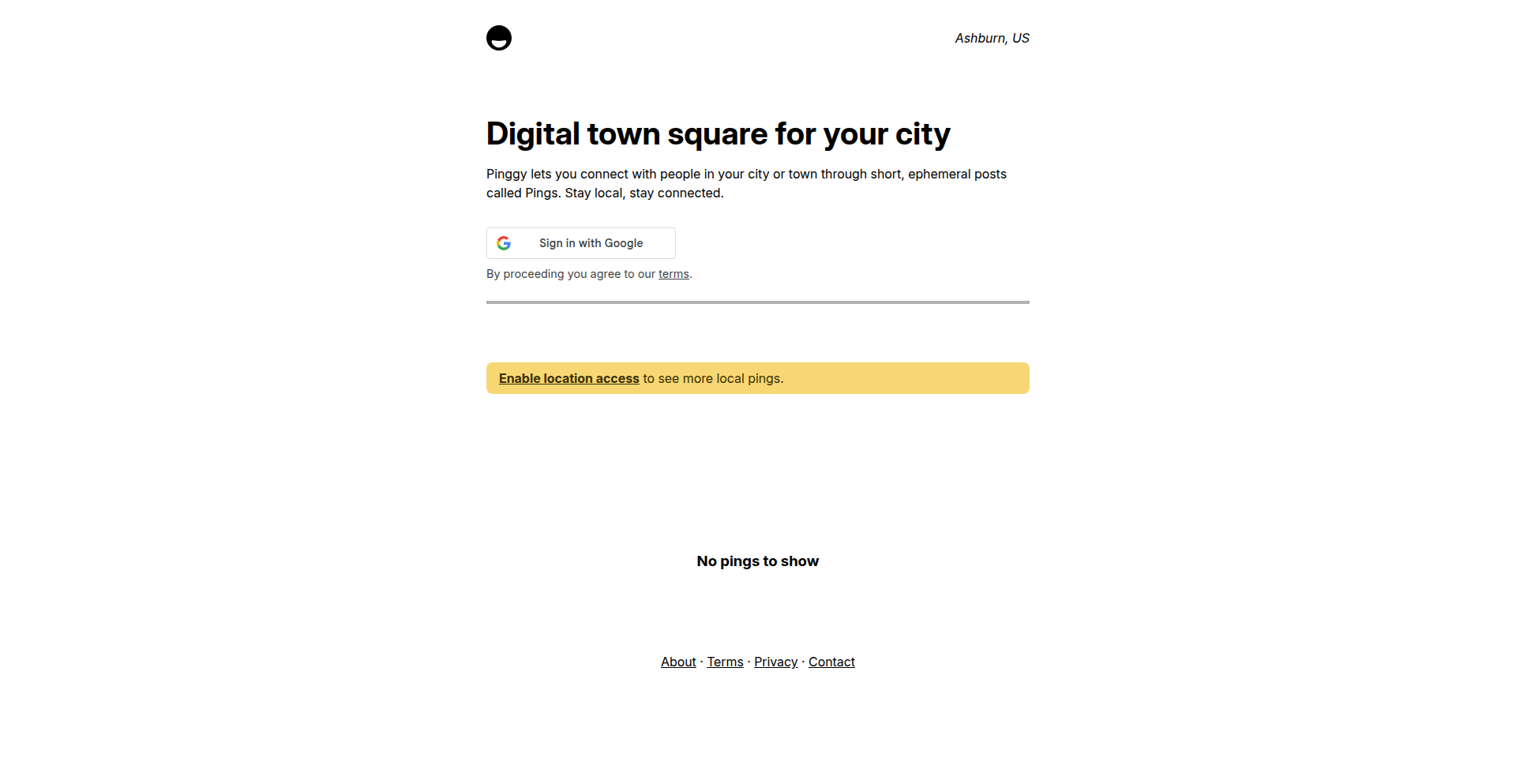1516x784 pixels.
Task: Click the 'Digital town square for your city' heading
Action: (x=718, y=134)
